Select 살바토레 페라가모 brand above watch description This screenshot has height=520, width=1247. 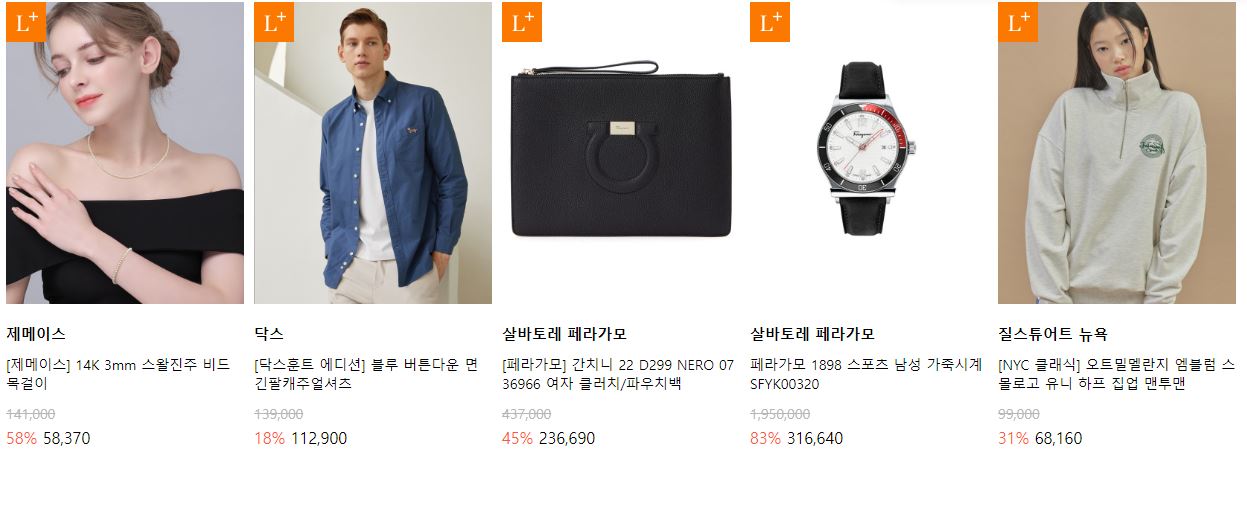coord(812,334)
